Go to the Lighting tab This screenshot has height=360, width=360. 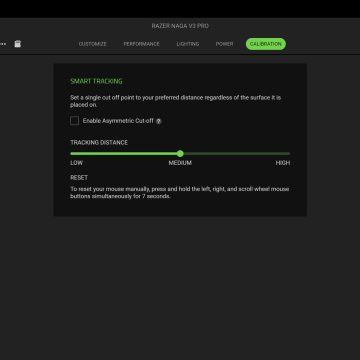click(188, 44)
